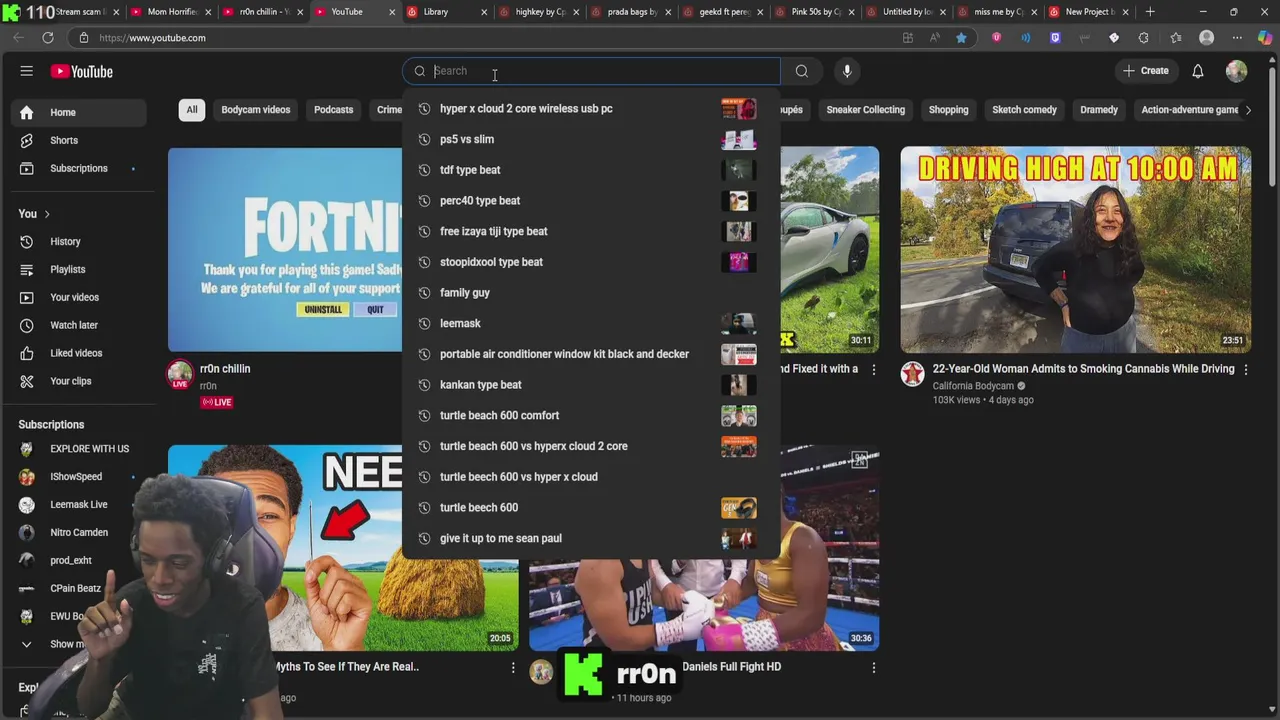Open Subscriptions in sidebar
Screen dimensions: 1280x720
(80, 168)
